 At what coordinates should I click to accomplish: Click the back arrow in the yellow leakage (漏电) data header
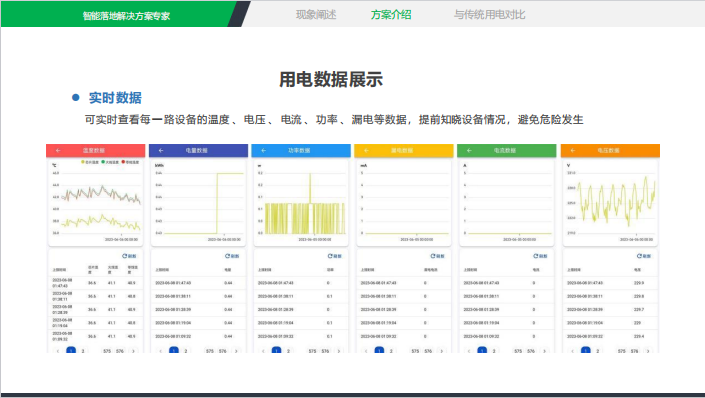click(x=366, y=151)
